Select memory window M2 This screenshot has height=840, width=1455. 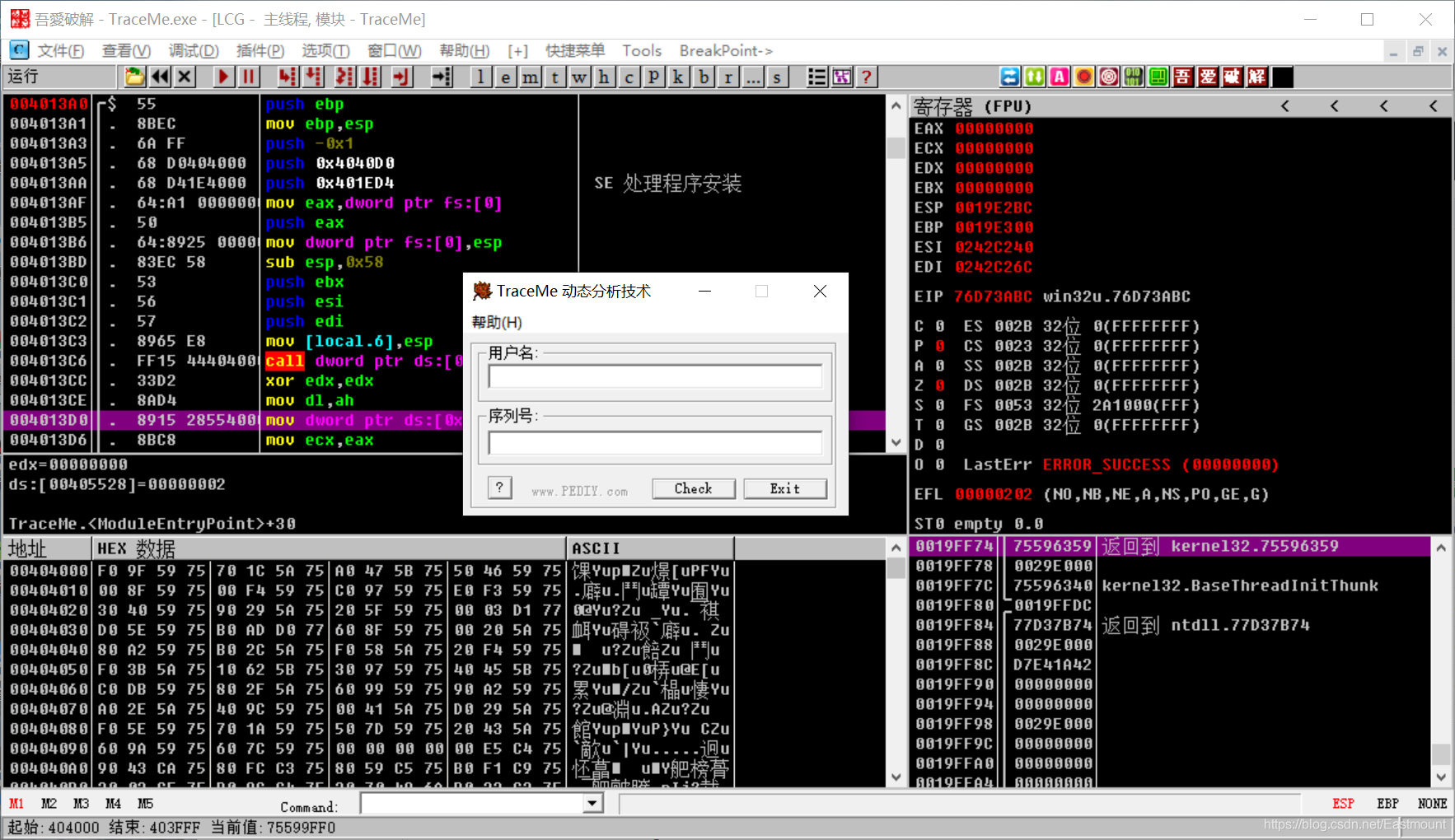pyautogui.click(x=49, y=804)
